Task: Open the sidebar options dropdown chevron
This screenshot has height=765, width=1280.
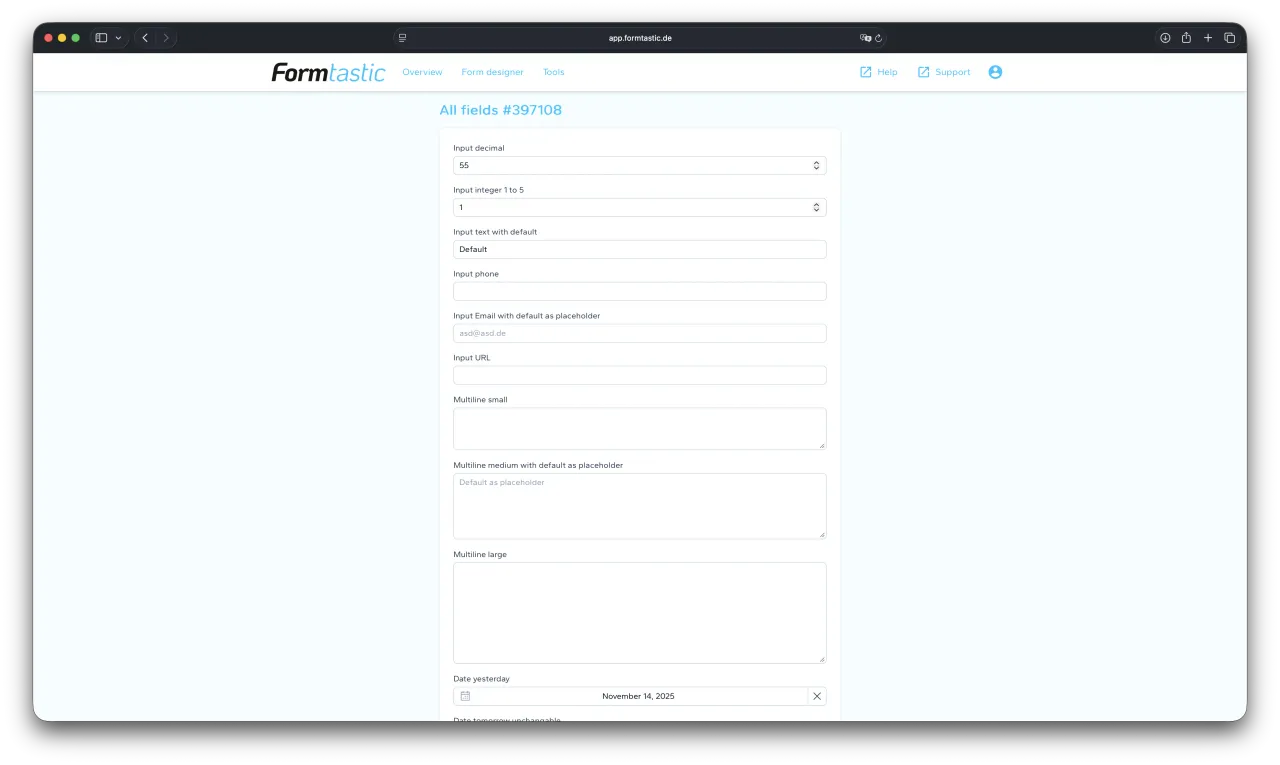Action: pyautogui.click(x=118, y=38)
